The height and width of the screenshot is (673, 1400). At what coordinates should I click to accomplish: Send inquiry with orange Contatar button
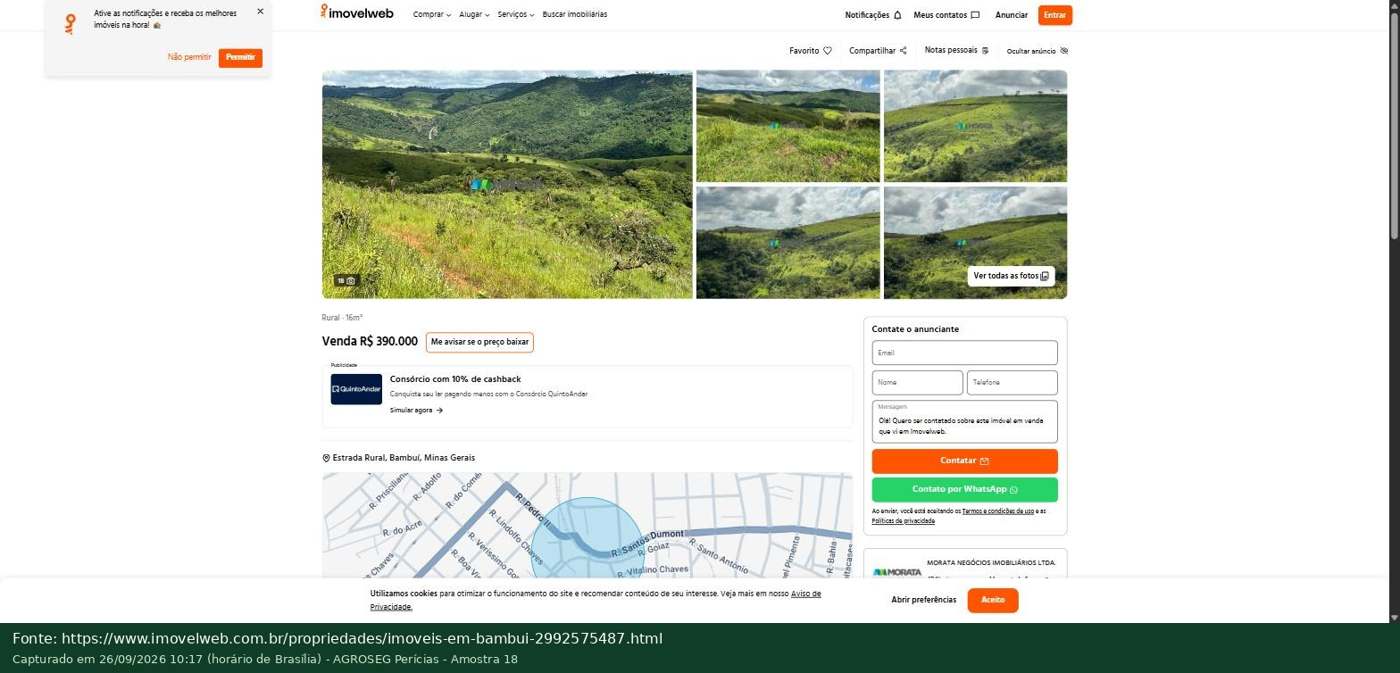965,461
